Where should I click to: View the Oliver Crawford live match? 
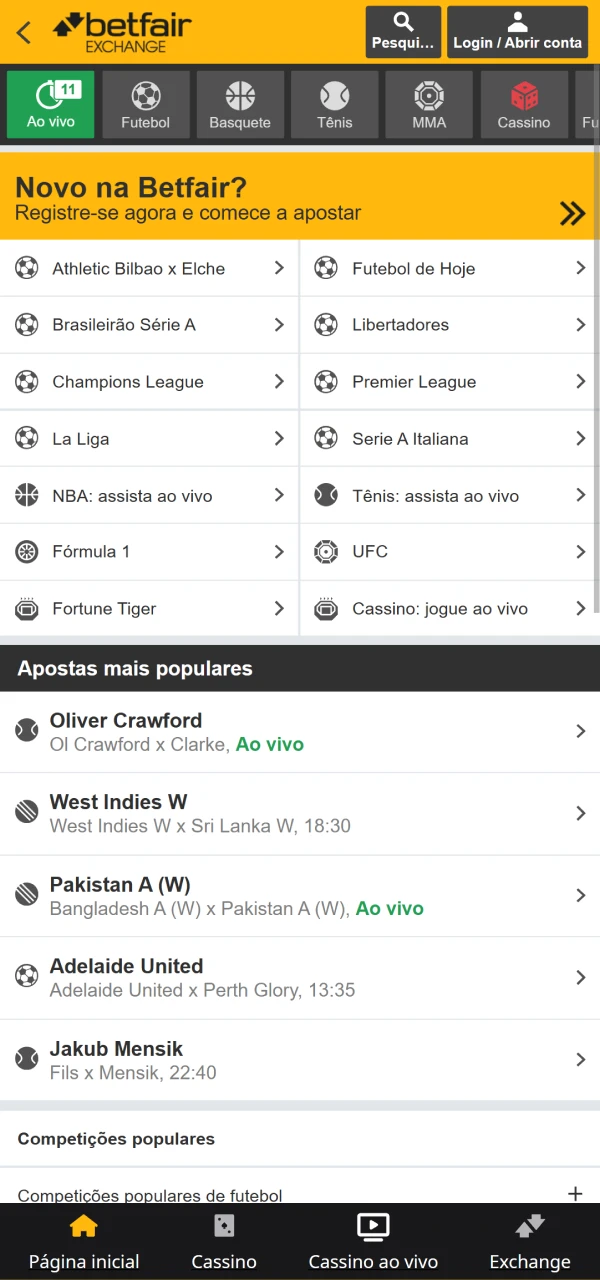pyautogui.click(x=300, y=731)
